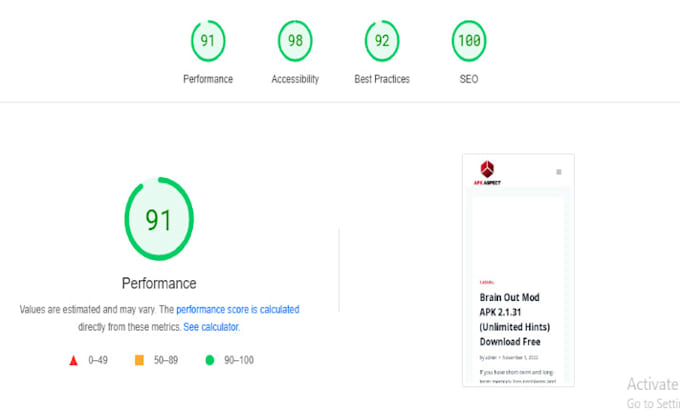Open the 'performance score is calculated' link
This screenshot has width=680, height=411.
coord(238,310)
